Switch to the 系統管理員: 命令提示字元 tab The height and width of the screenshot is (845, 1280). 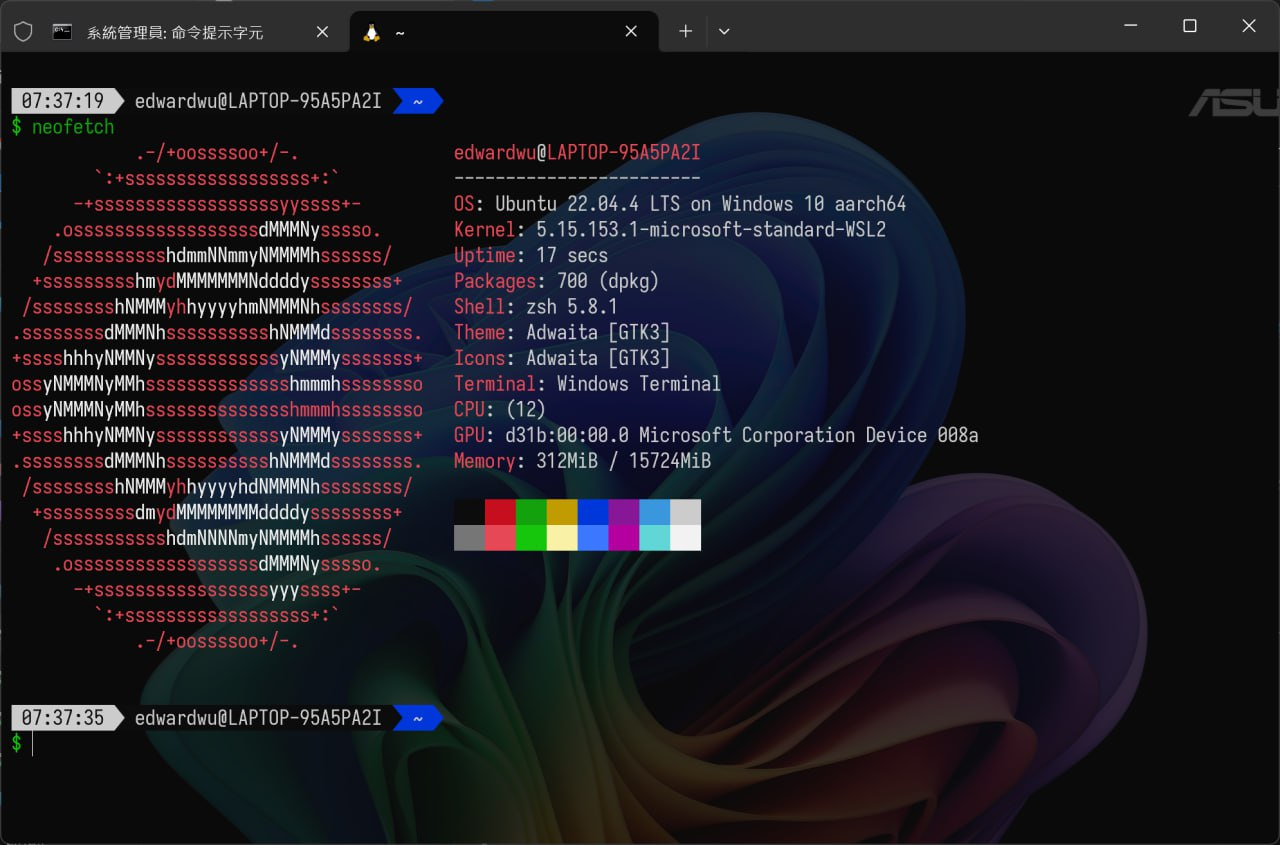pyautogui.click(x=175, y=32)
